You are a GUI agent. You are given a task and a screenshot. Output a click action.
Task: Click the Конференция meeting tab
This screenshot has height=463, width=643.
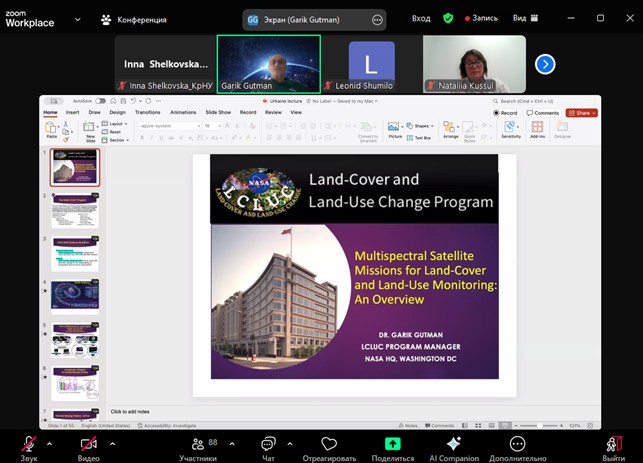click(134, 20)
